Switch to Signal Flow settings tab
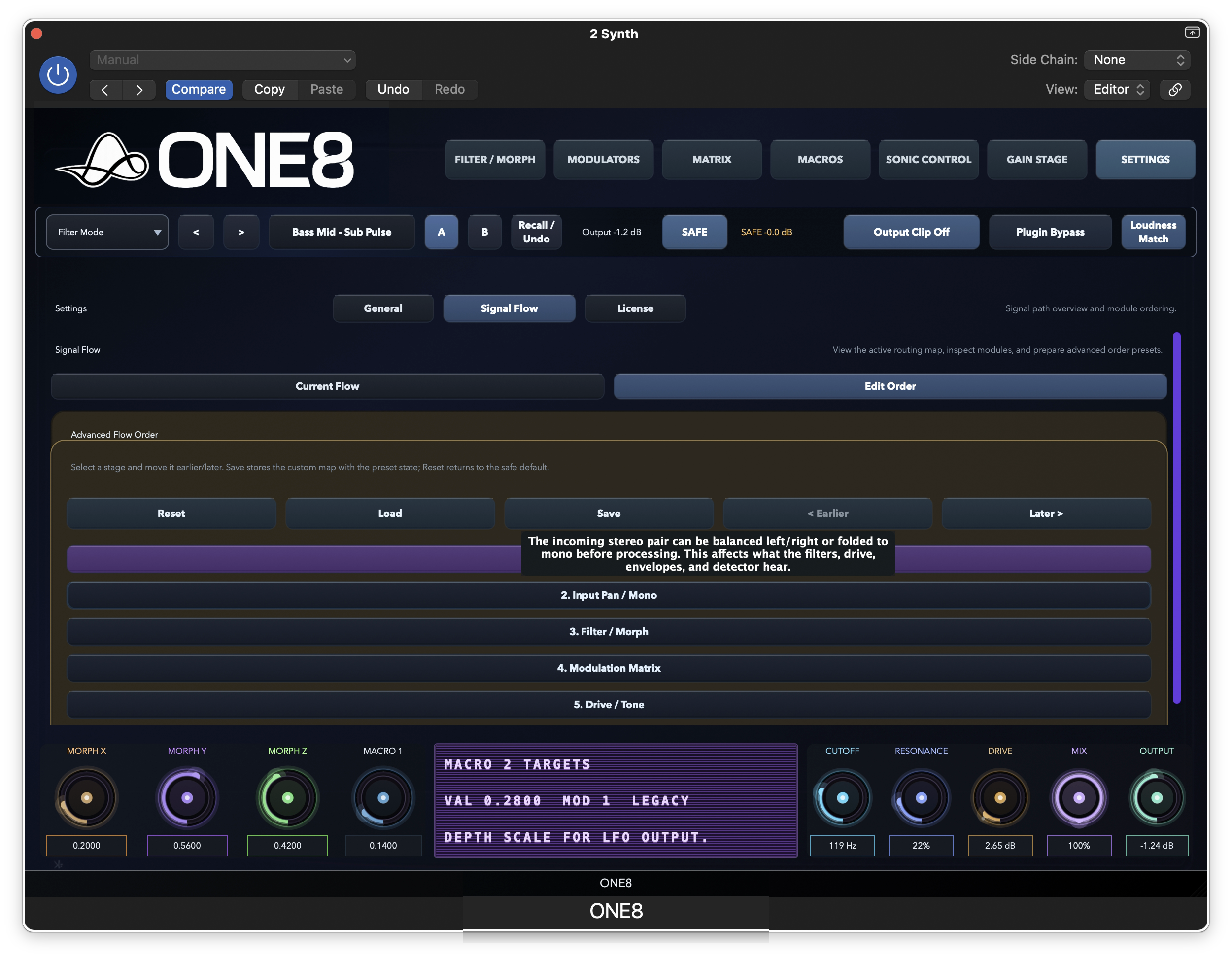The height and width of the screenshot is (959, 1232). [x=510, y=308]
